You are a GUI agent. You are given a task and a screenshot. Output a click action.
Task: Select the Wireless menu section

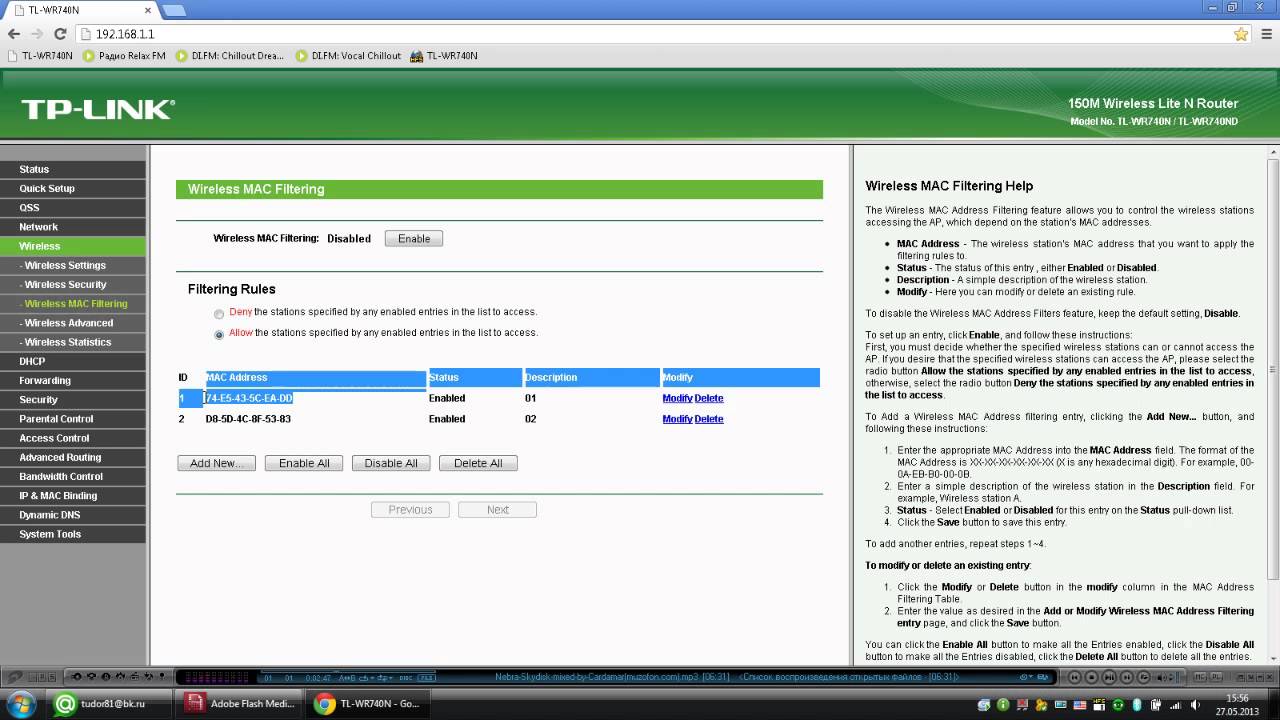73,246
